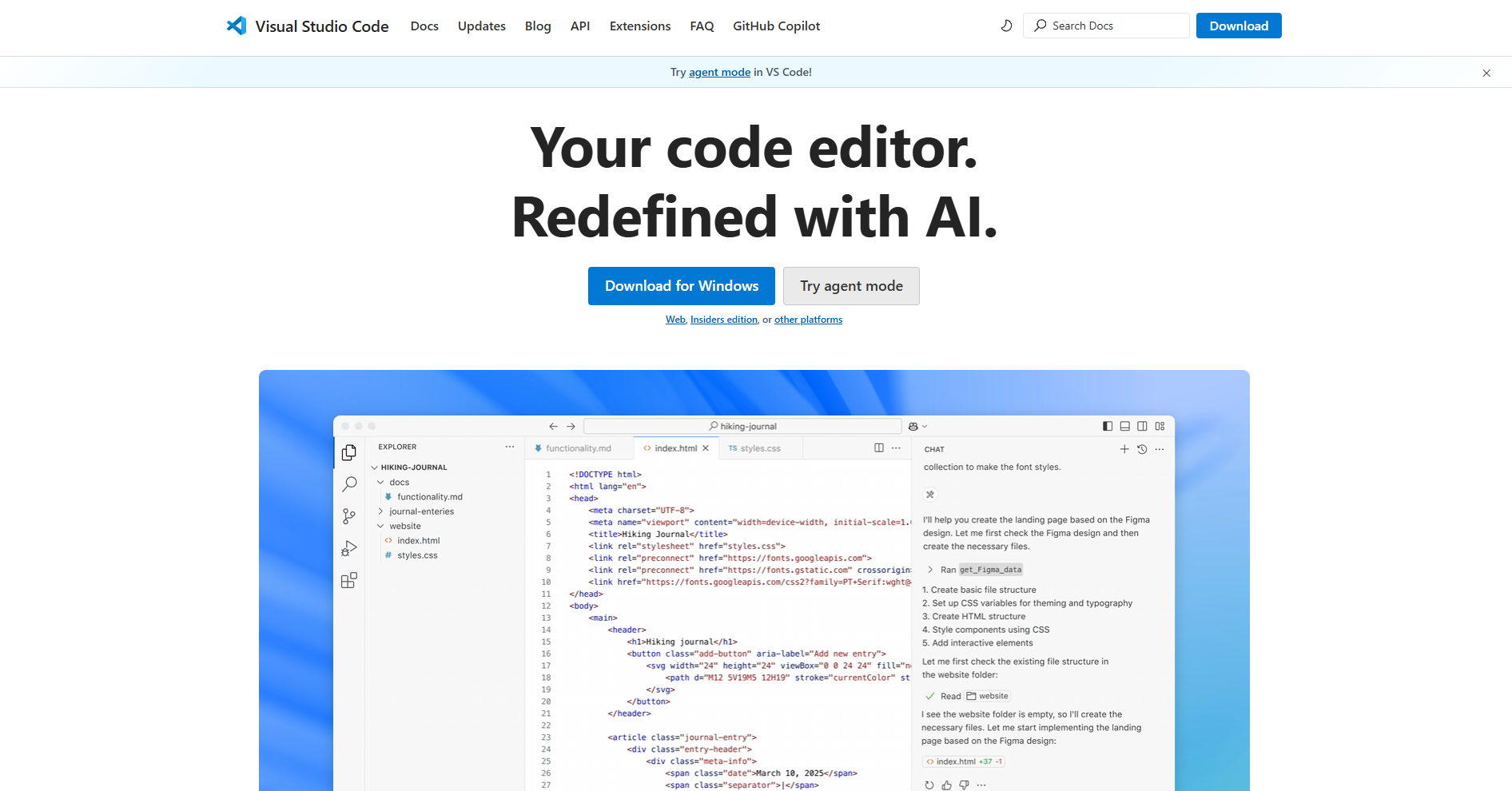
Task: Click the Try agent mode button
Action: click(851, 286)
